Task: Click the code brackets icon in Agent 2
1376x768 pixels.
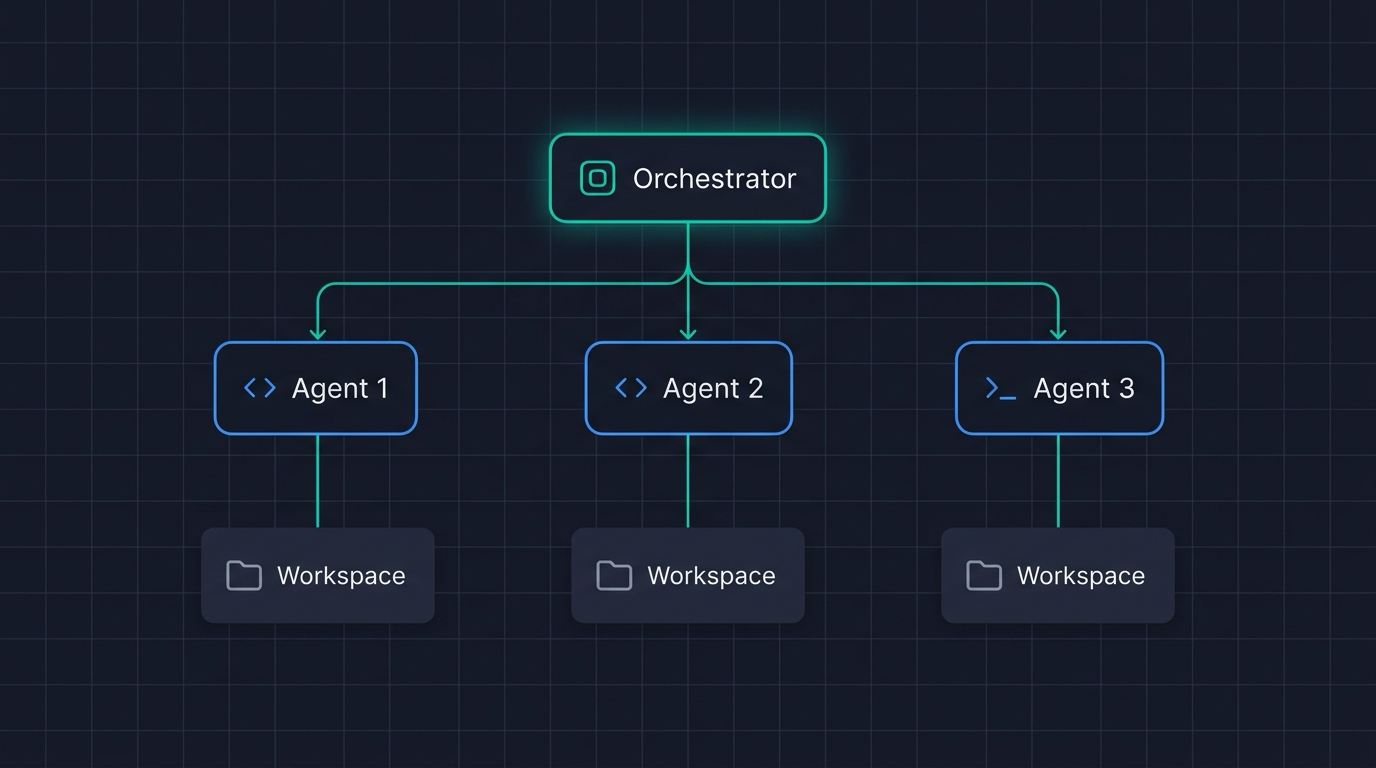Action: (631, 388)
